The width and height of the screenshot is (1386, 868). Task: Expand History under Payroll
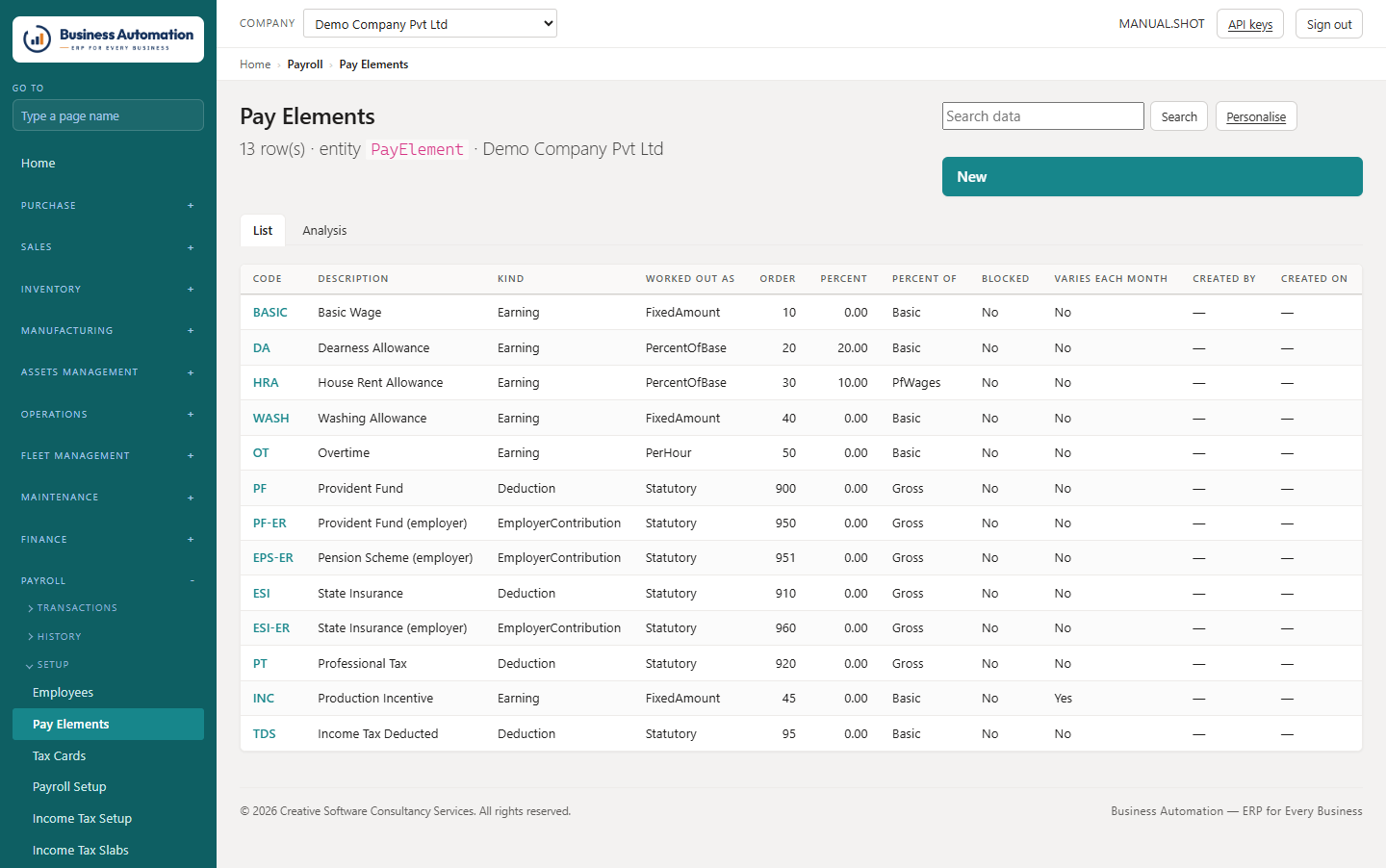tap(55, 637)
